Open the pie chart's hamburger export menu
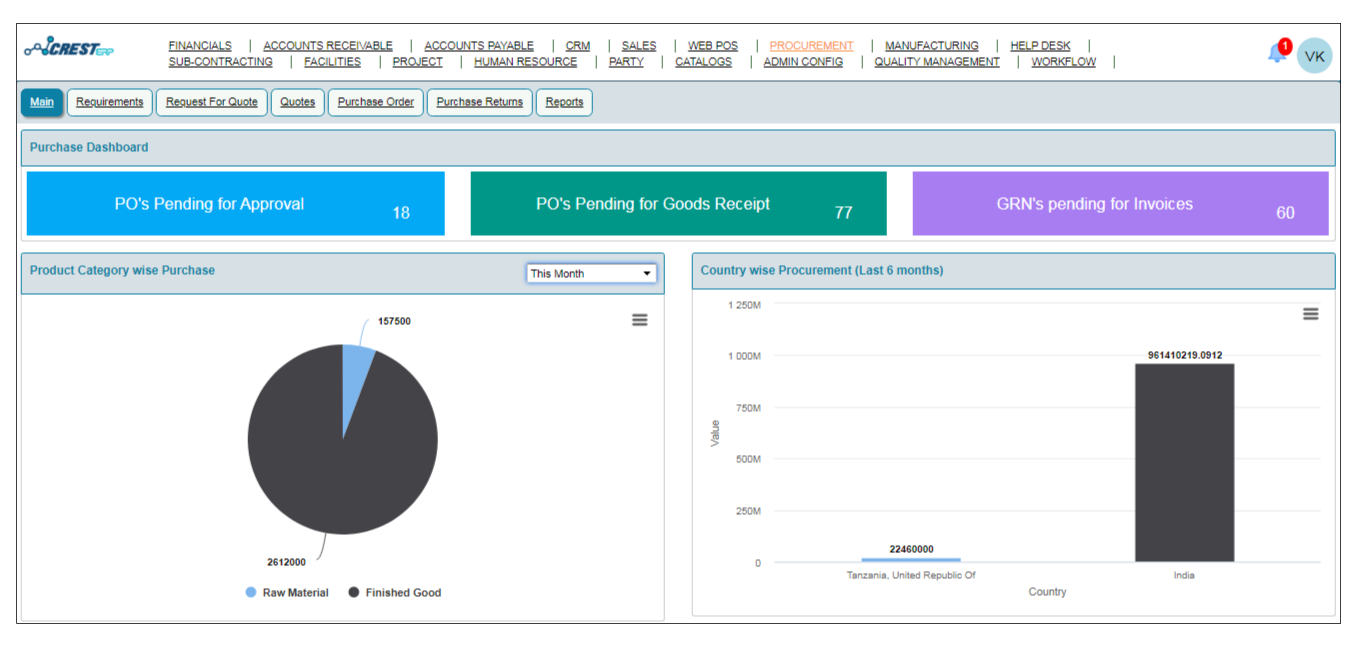This screenshot has width=1357, height=645. point(639,320)
